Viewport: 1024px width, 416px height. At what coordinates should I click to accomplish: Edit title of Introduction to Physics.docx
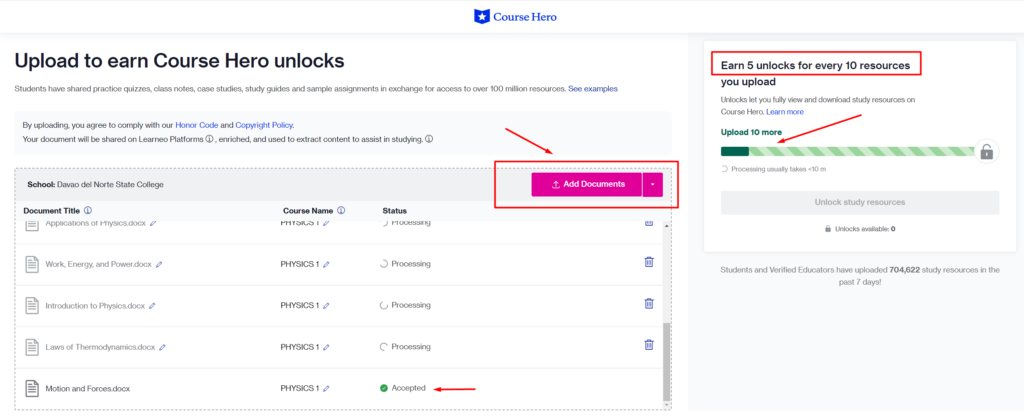pyautogui.click(x=152, y=306)
